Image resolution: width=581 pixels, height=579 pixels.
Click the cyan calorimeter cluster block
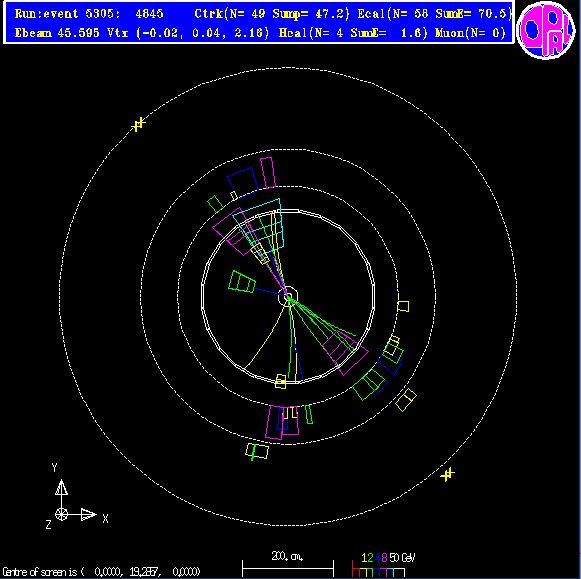[259, 226]
